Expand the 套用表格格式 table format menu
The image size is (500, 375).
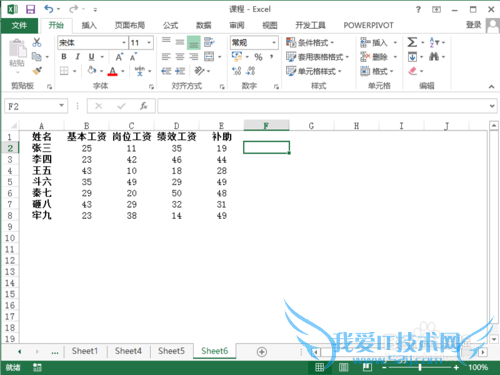[317, 57]
